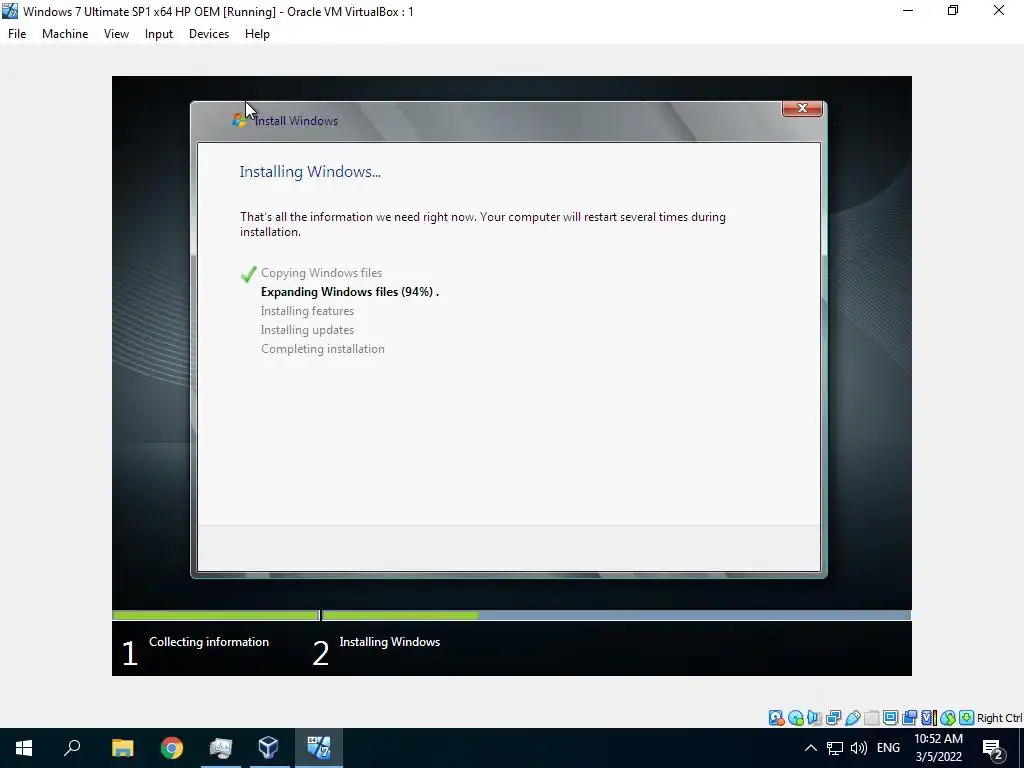Image resolution: width=1024 pixels, height=768 pixels.
Task: Click the Right Ctrl host key label
Action: [999, 718]
